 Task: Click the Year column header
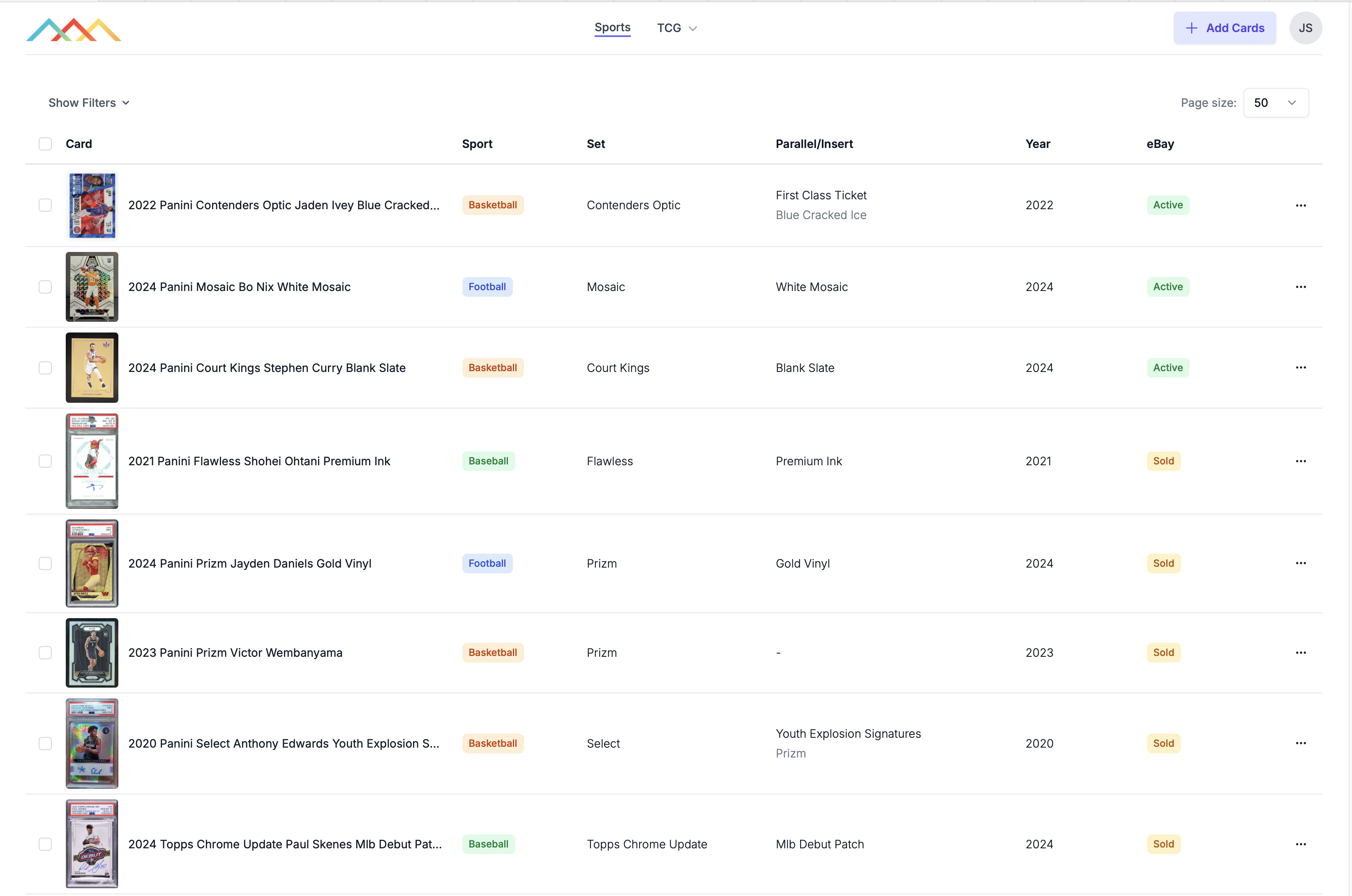tap(1037, 144)
